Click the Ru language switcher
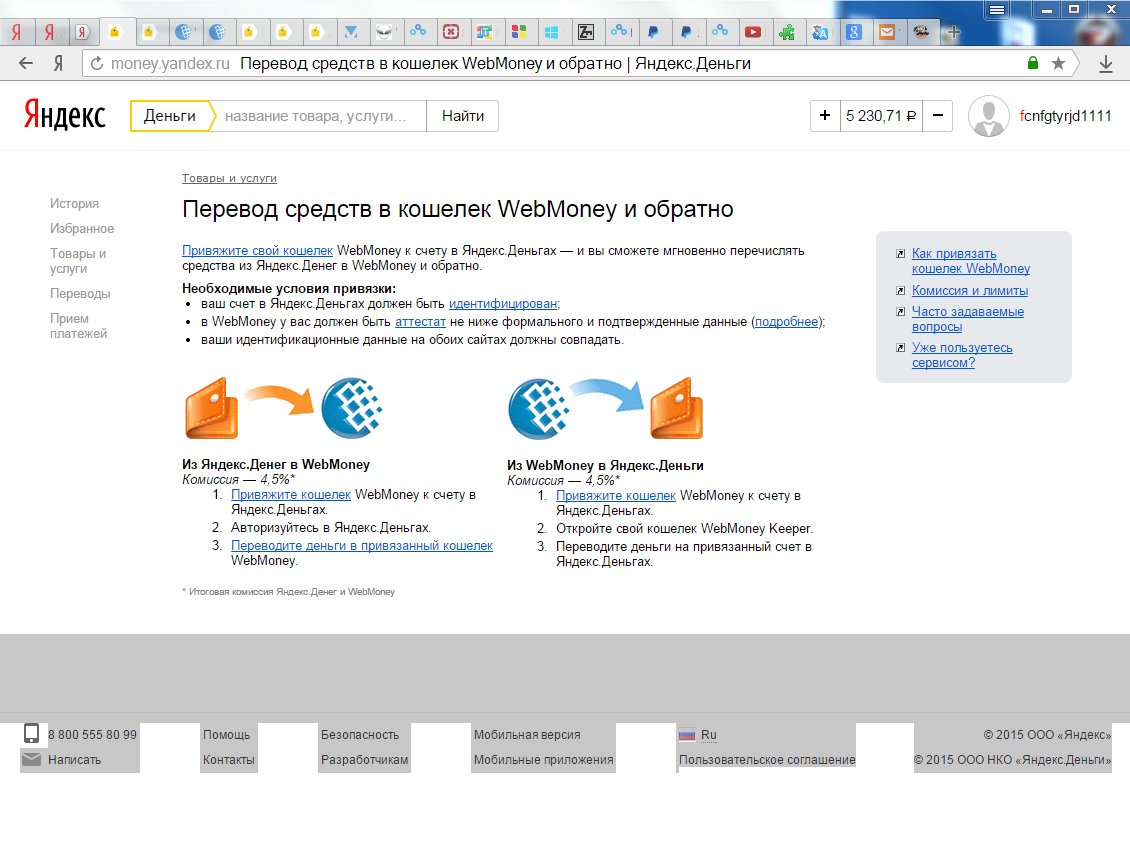1130x847 pixels. 708,735
